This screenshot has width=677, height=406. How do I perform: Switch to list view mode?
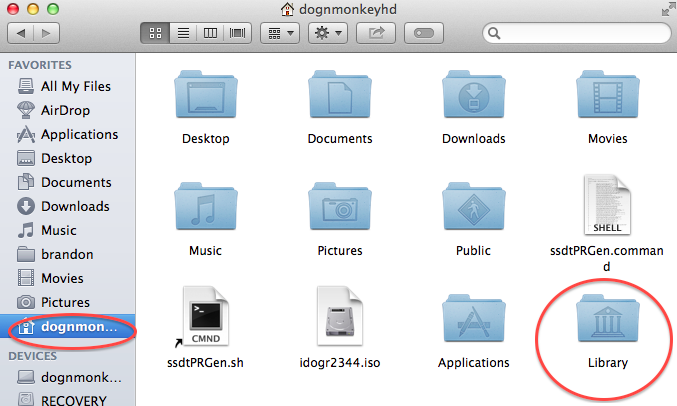[x=184, y=33]
